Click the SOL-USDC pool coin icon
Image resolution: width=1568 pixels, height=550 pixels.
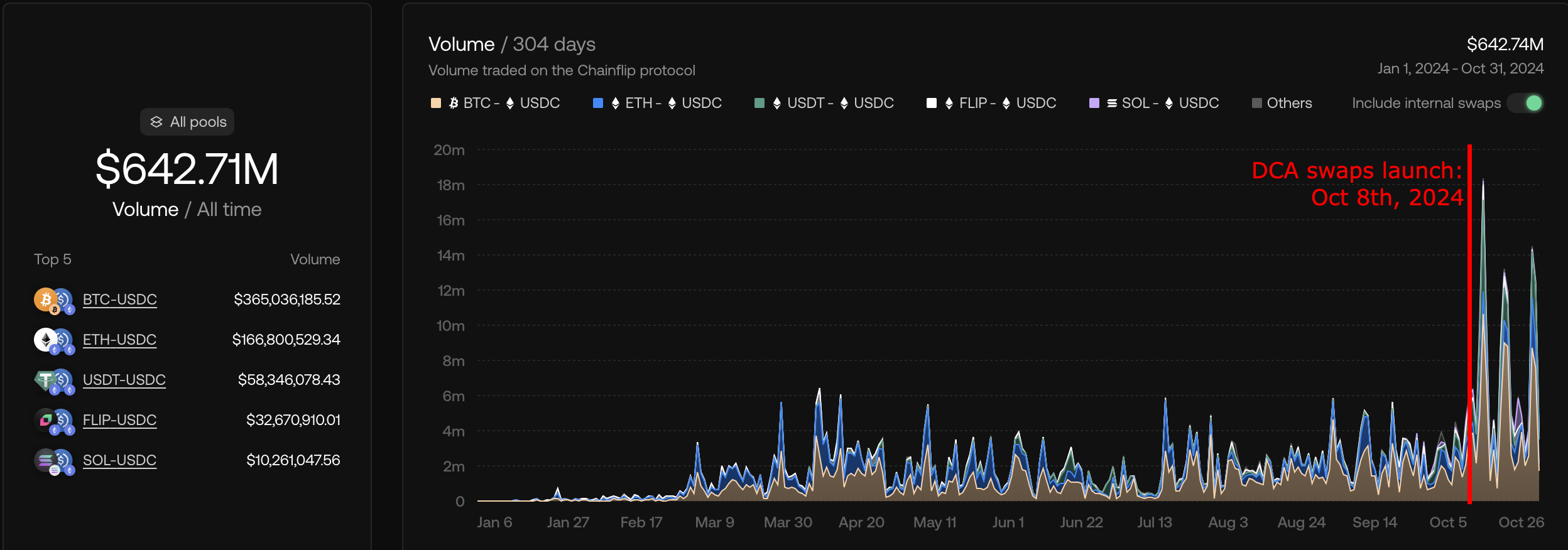click(x=54, y=461)
